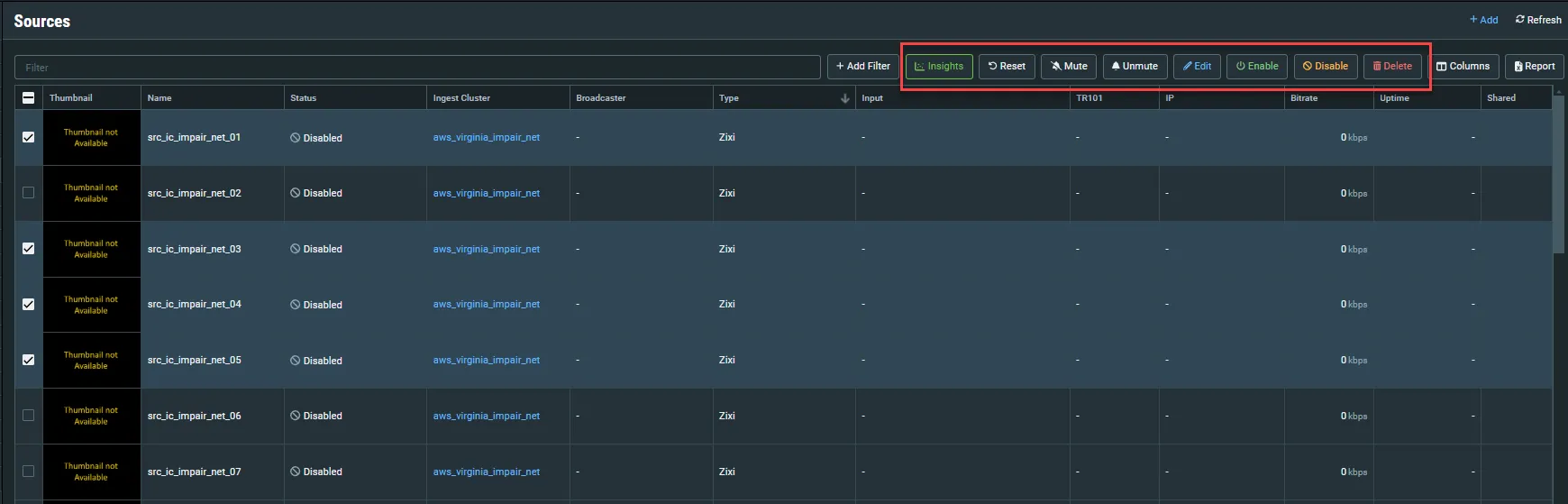This screenshot has height=504, width=1568.
Task: Click the Type column sort arrow
Action: pos(844,98)
